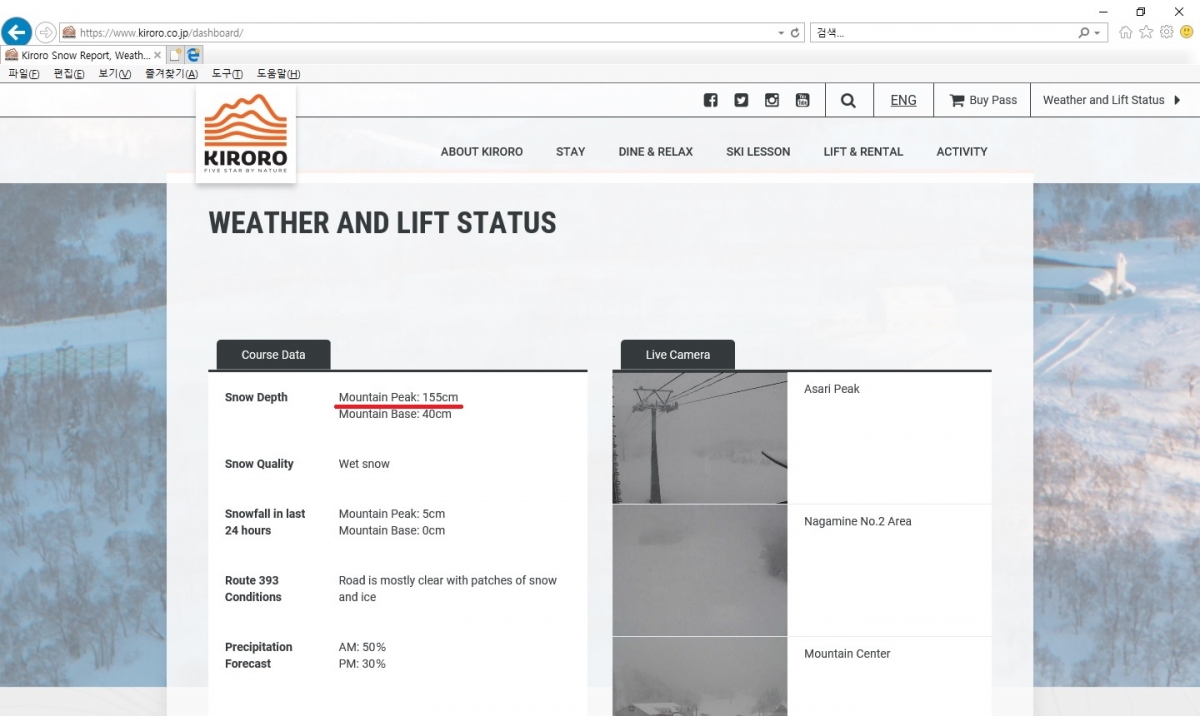Refresh the page with the reload icon
The width and height of the screenshot is (1200, 716).
click(x=796, y=33)
